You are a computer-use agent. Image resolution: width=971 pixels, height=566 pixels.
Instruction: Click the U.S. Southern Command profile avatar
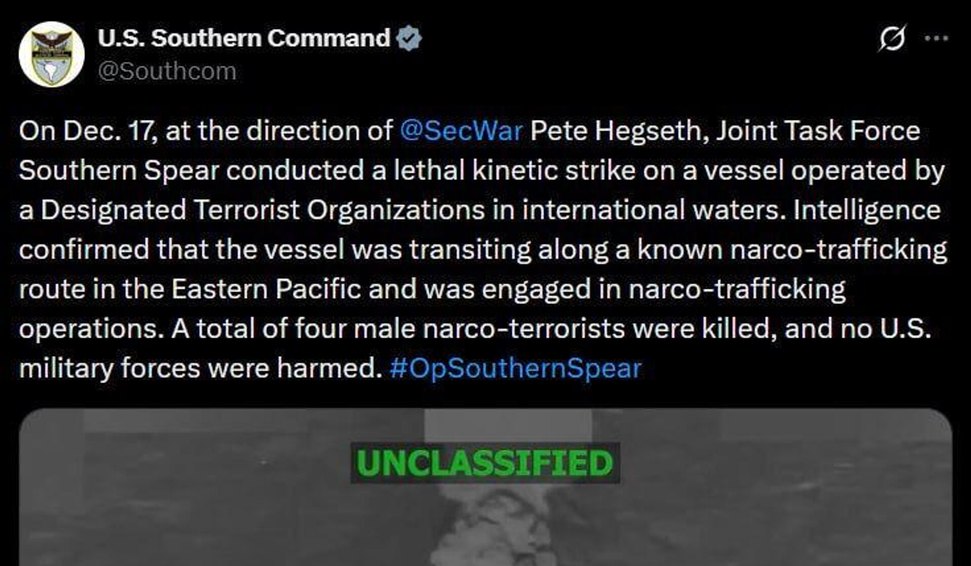tap(51, 54)
